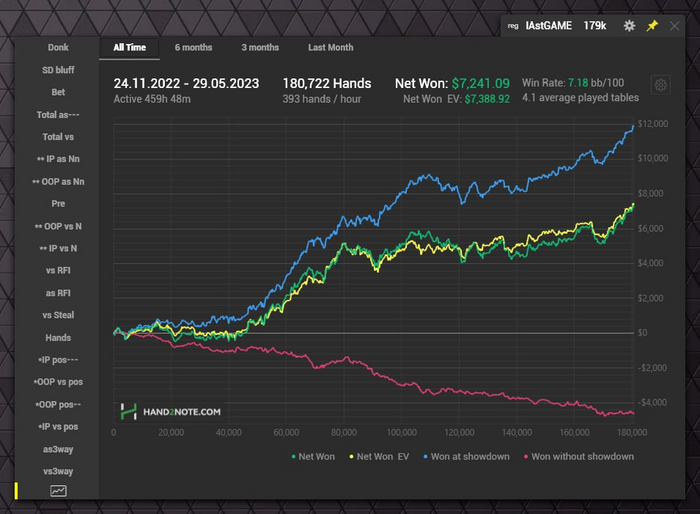Screen dimensions: 700x514
Task: Open the vs RFI sidebar section
Action: pyautogui.click(x=58, y=271)
